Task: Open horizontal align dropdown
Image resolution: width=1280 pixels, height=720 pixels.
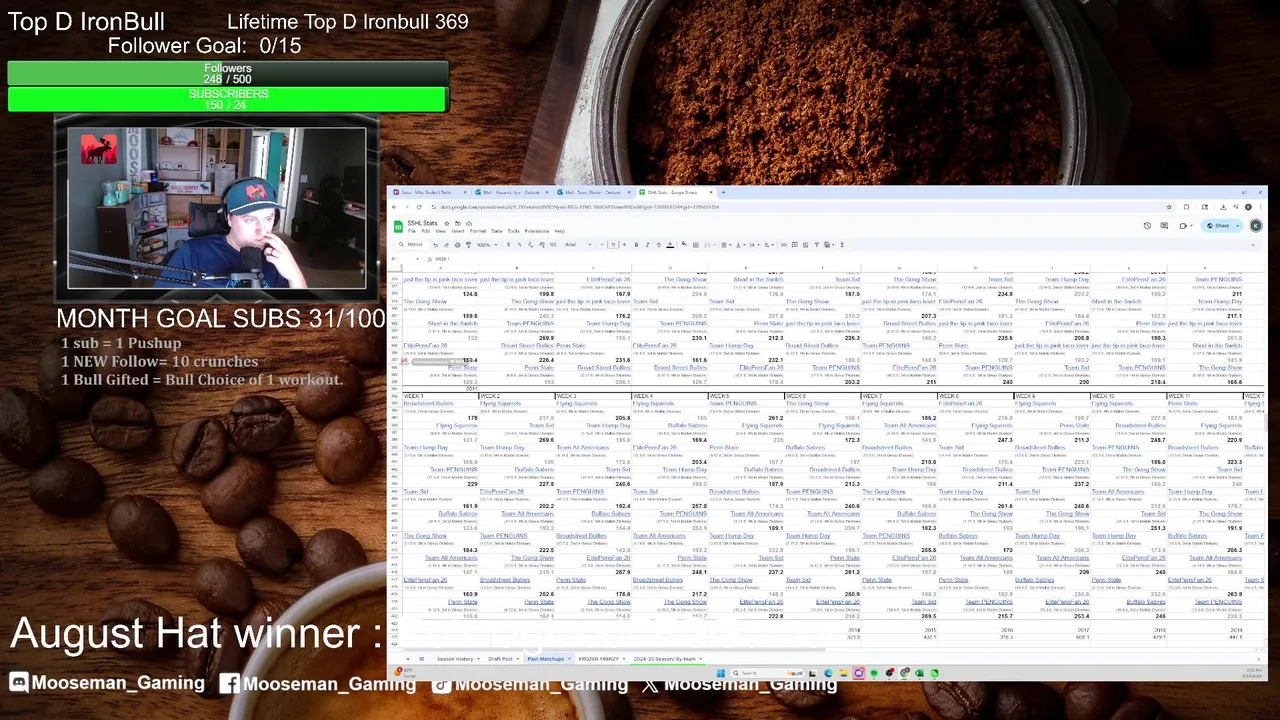Action: (x=726, y=244)
